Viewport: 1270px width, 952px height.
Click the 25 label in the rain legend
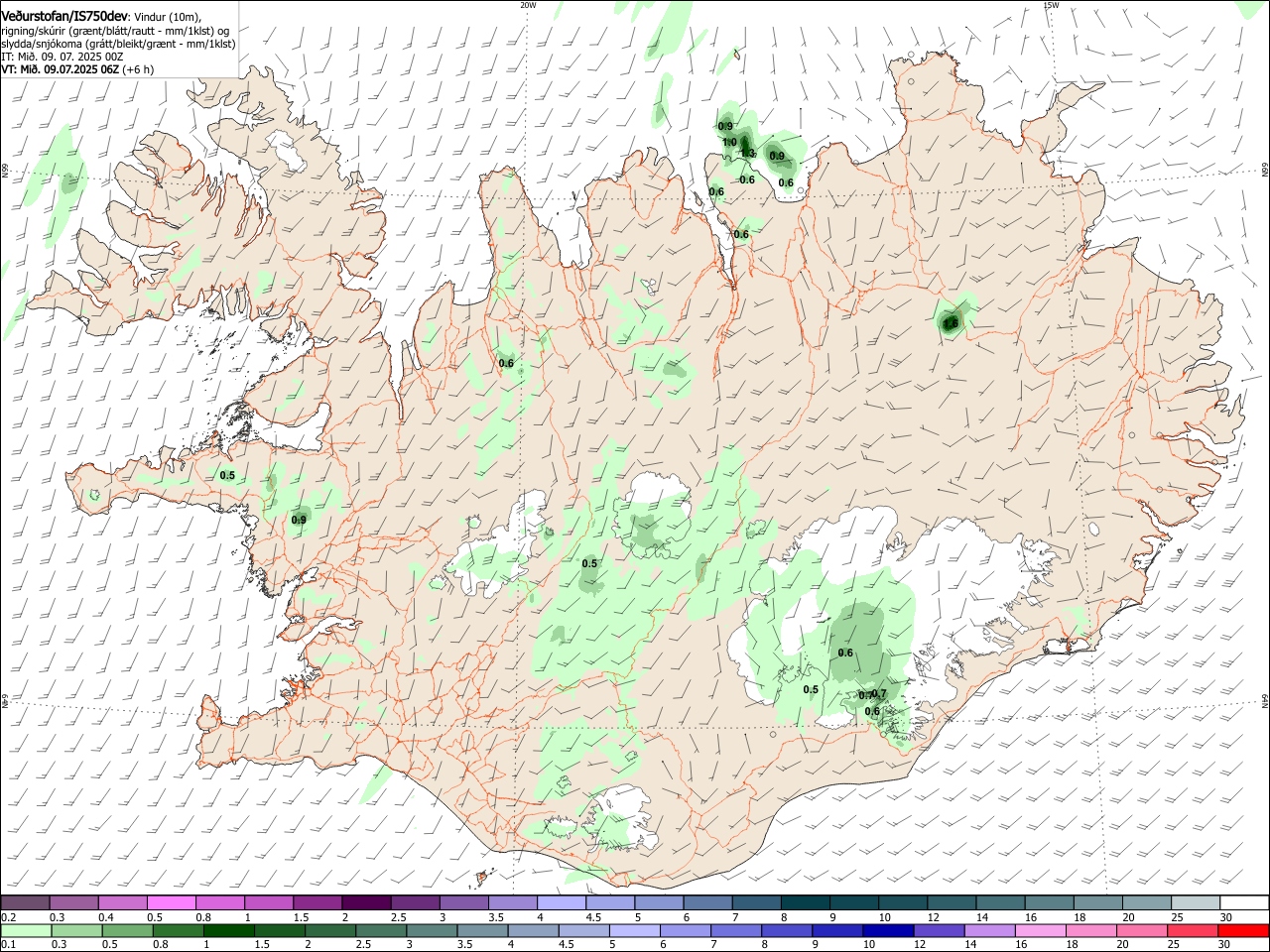1174,945
